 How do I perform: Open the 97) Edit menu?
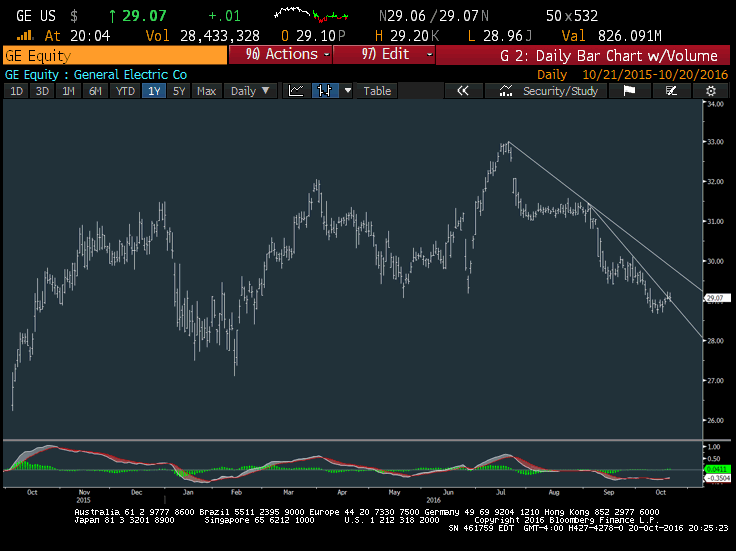click(384, 54)
